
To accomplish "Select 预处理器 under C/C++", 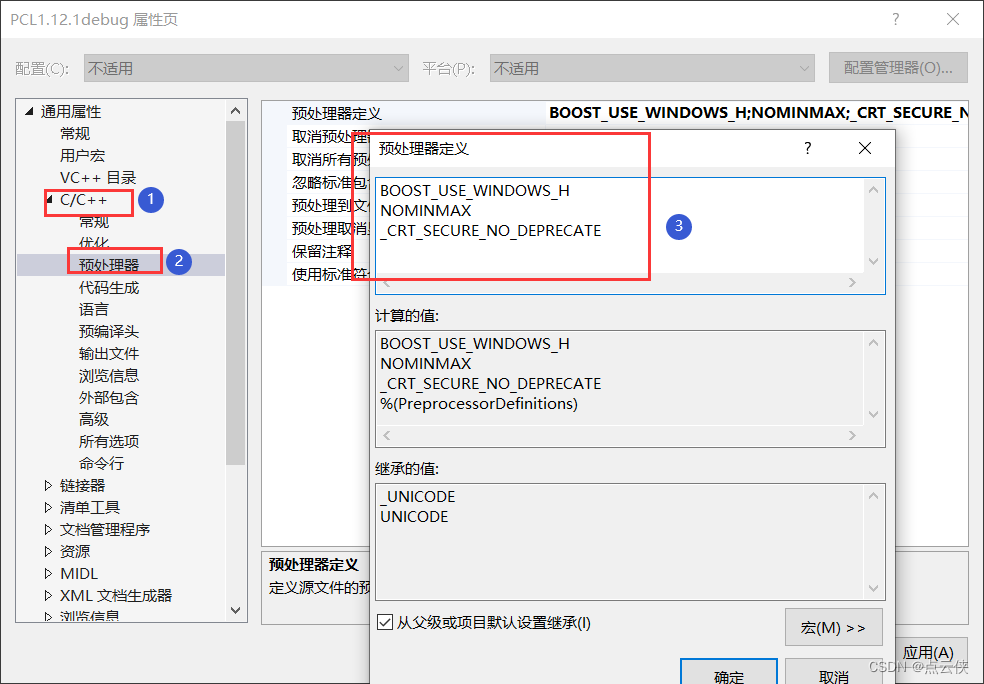I will pyautogui.click(x=109, y=265).
